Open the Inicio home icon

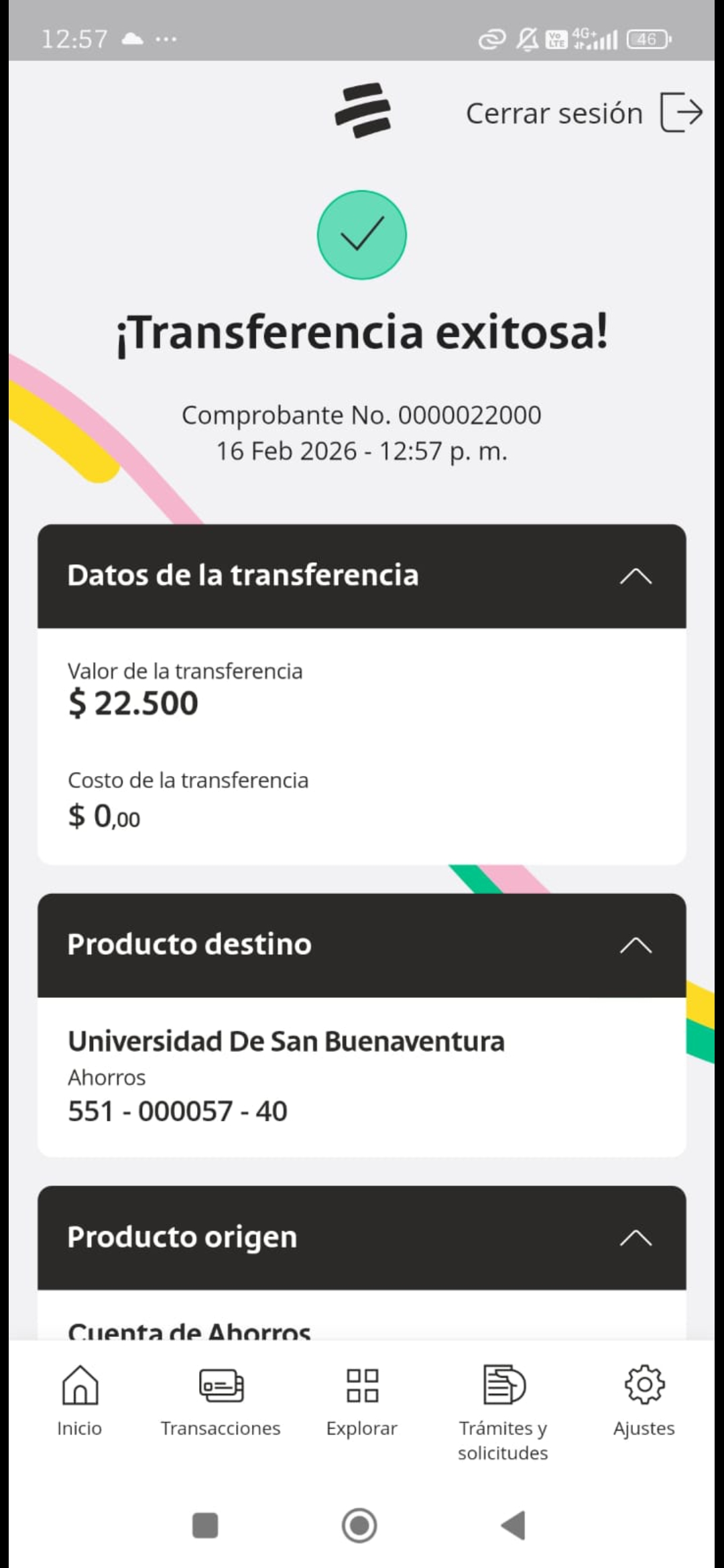[x=80, y=1384]
